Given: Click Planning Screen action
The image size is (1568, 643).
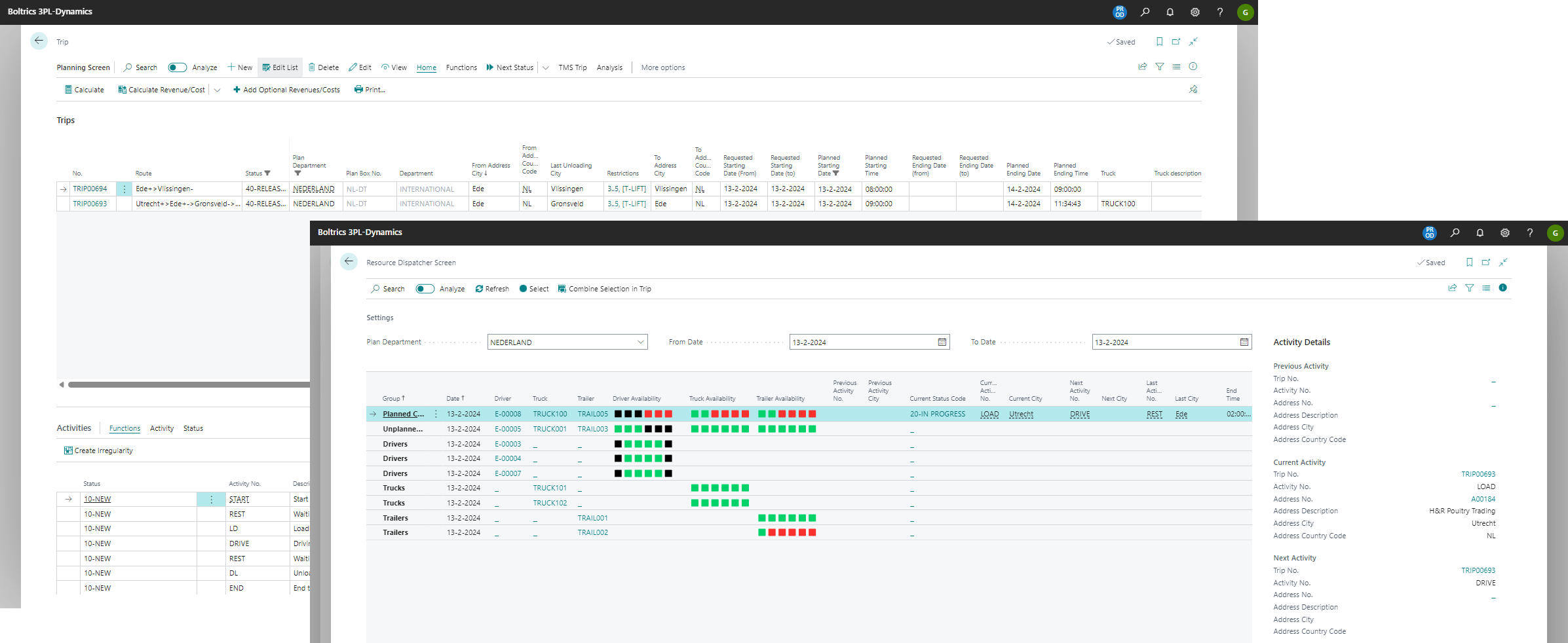Looking at the screenshot, I should coord(83,67).
